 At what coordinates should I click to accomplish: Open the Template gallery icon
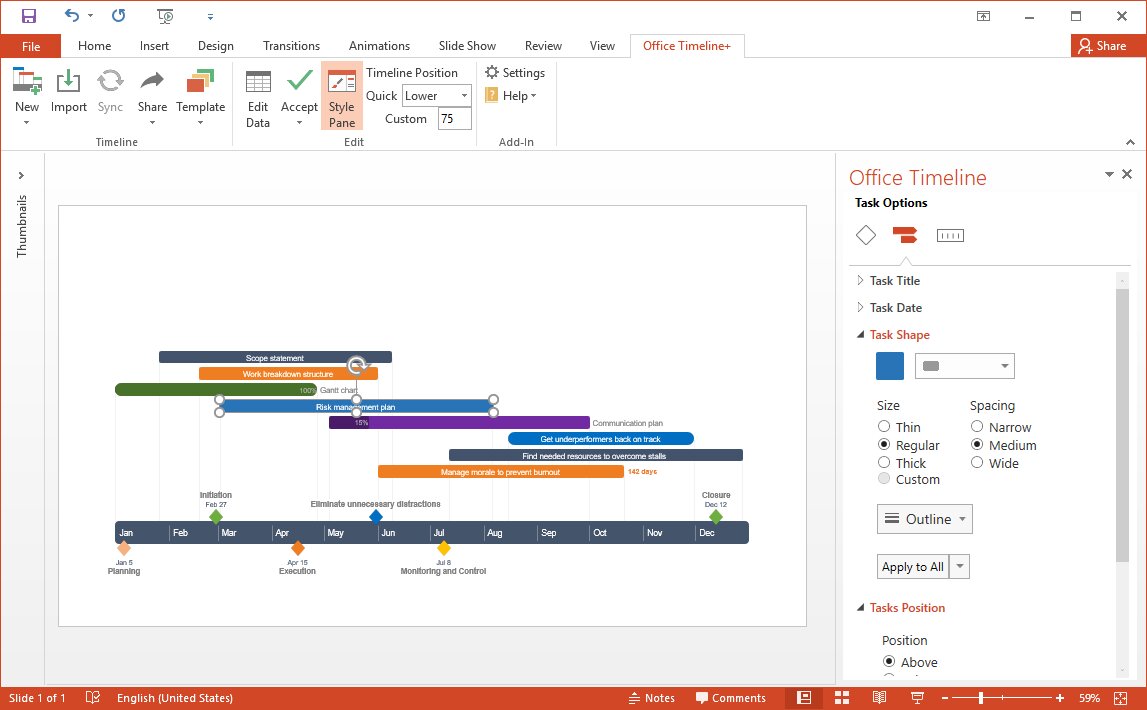[x=200, y=83]
